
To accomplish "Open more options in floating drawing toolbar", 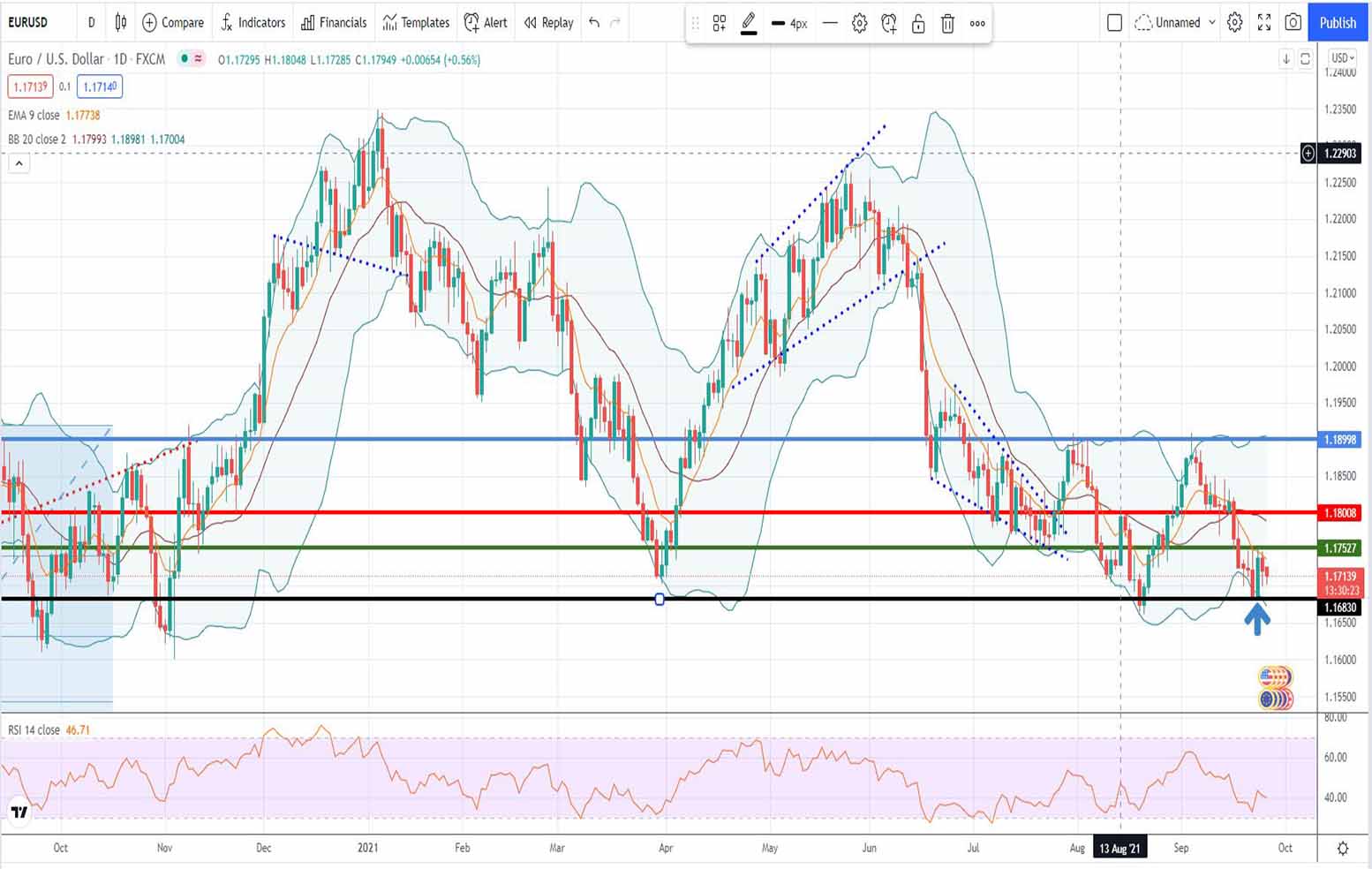I will 977,24.
